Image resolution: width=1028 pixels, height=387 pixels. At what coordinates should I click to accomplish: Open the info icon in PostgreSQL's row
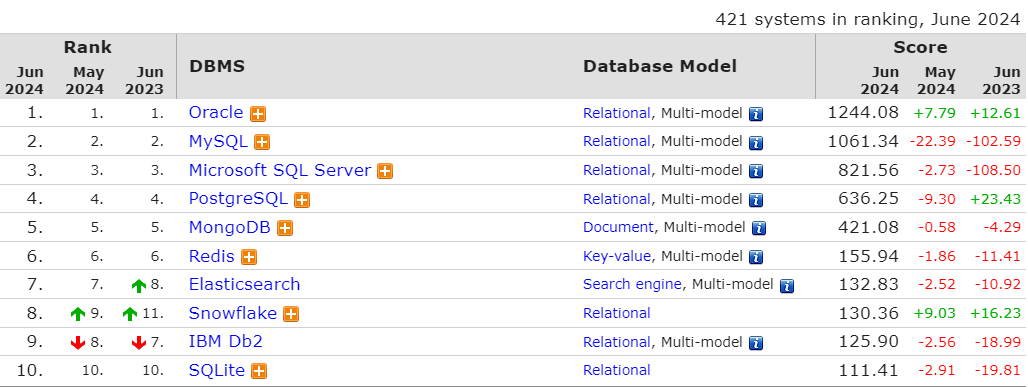(x=756, y=200)
